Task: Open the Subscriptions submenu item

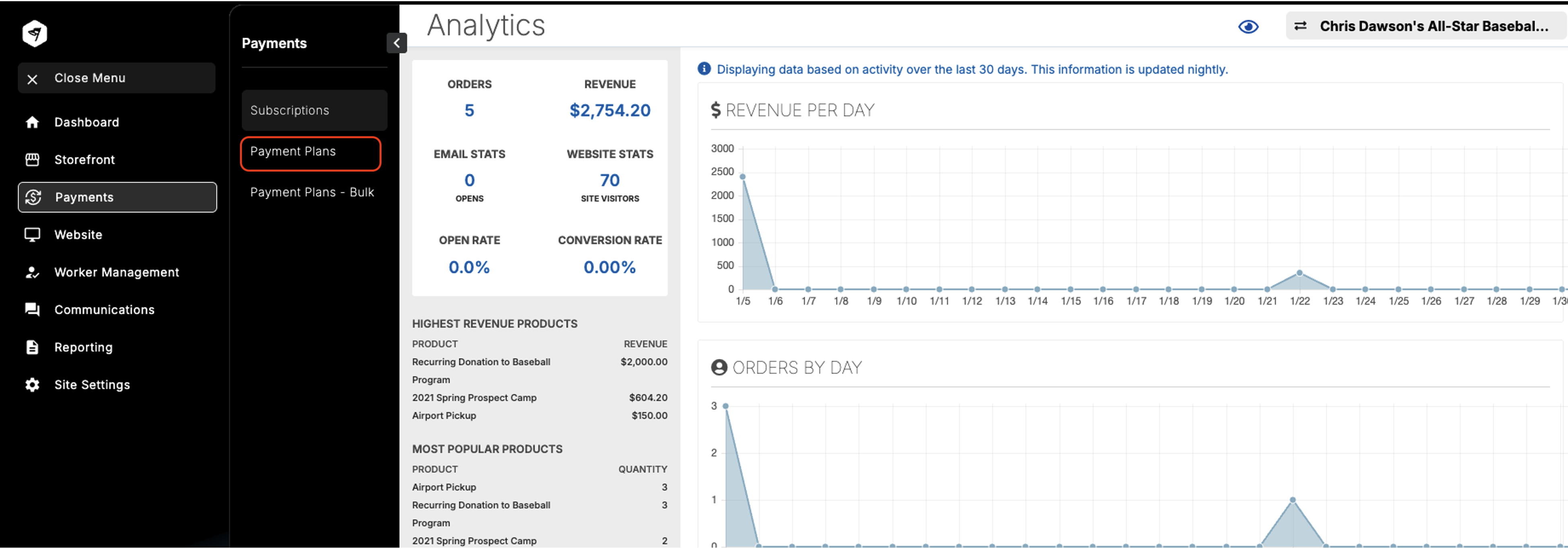Action: tap(315, 110)
